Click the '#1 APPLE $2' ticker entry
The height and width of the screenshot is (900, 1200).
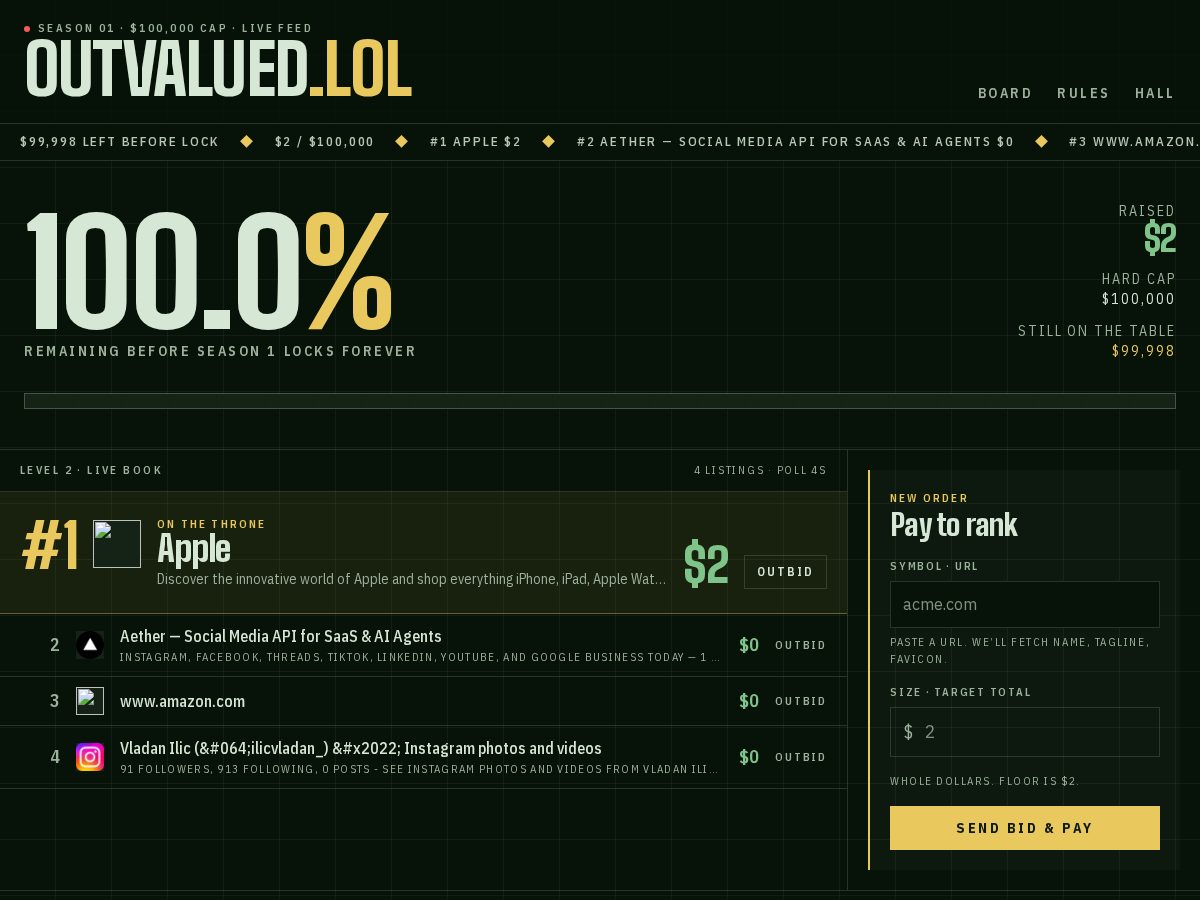pos(476,142)
